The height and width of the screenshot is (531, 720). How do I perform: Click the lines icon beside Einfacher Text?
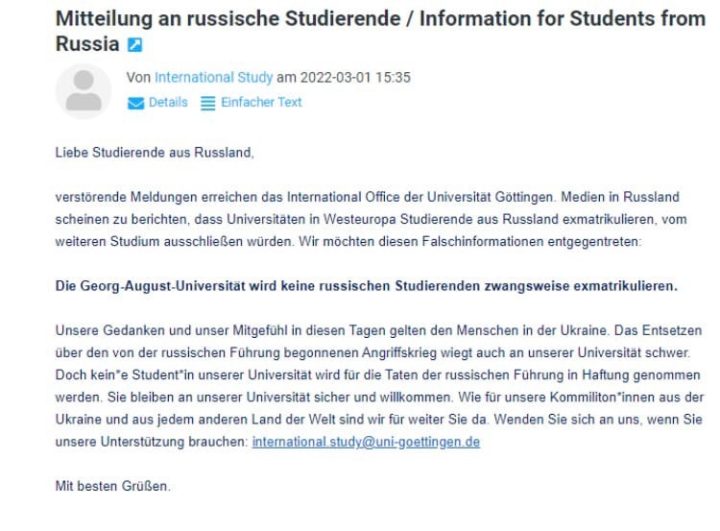point(208,103)
